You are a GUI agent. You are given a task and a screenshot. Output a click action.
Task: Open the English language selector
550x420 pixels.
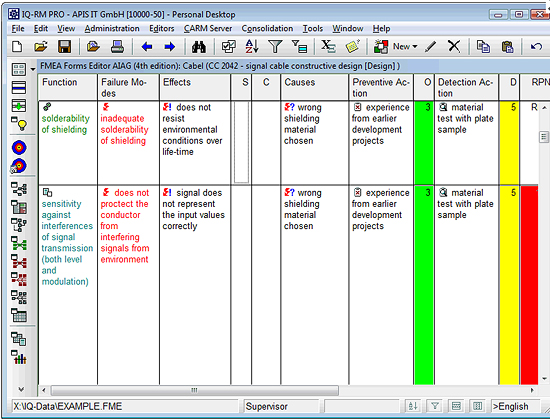click(515, 406)
